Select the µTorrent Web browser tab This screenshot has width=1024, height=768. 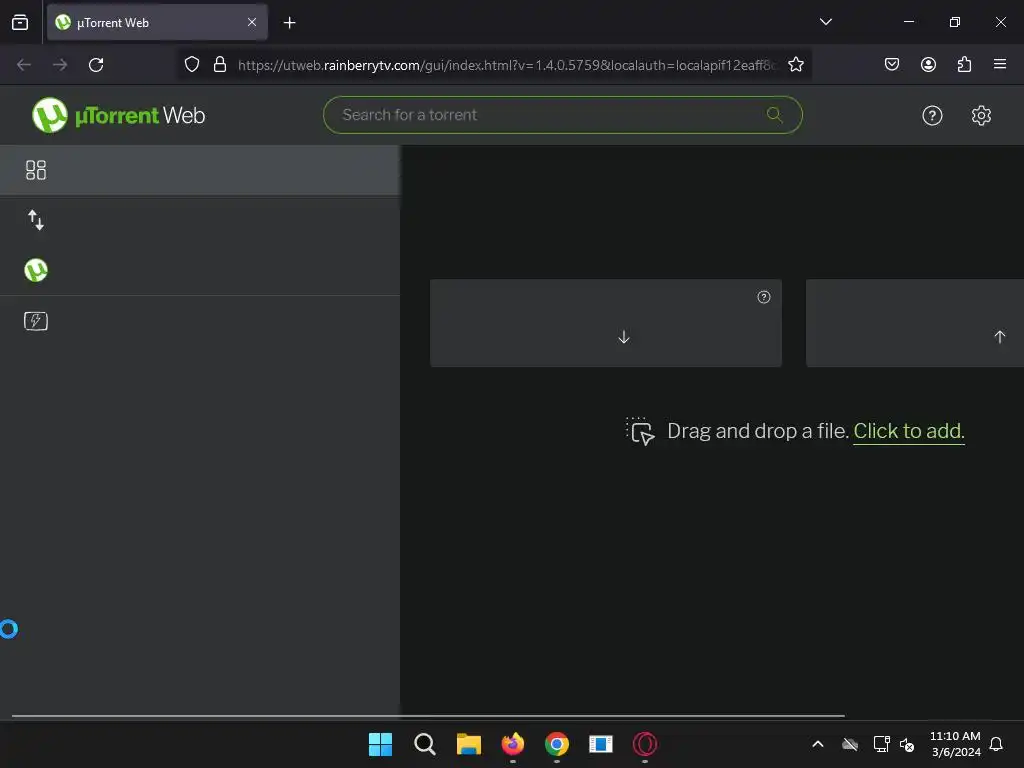pos(157,22)
